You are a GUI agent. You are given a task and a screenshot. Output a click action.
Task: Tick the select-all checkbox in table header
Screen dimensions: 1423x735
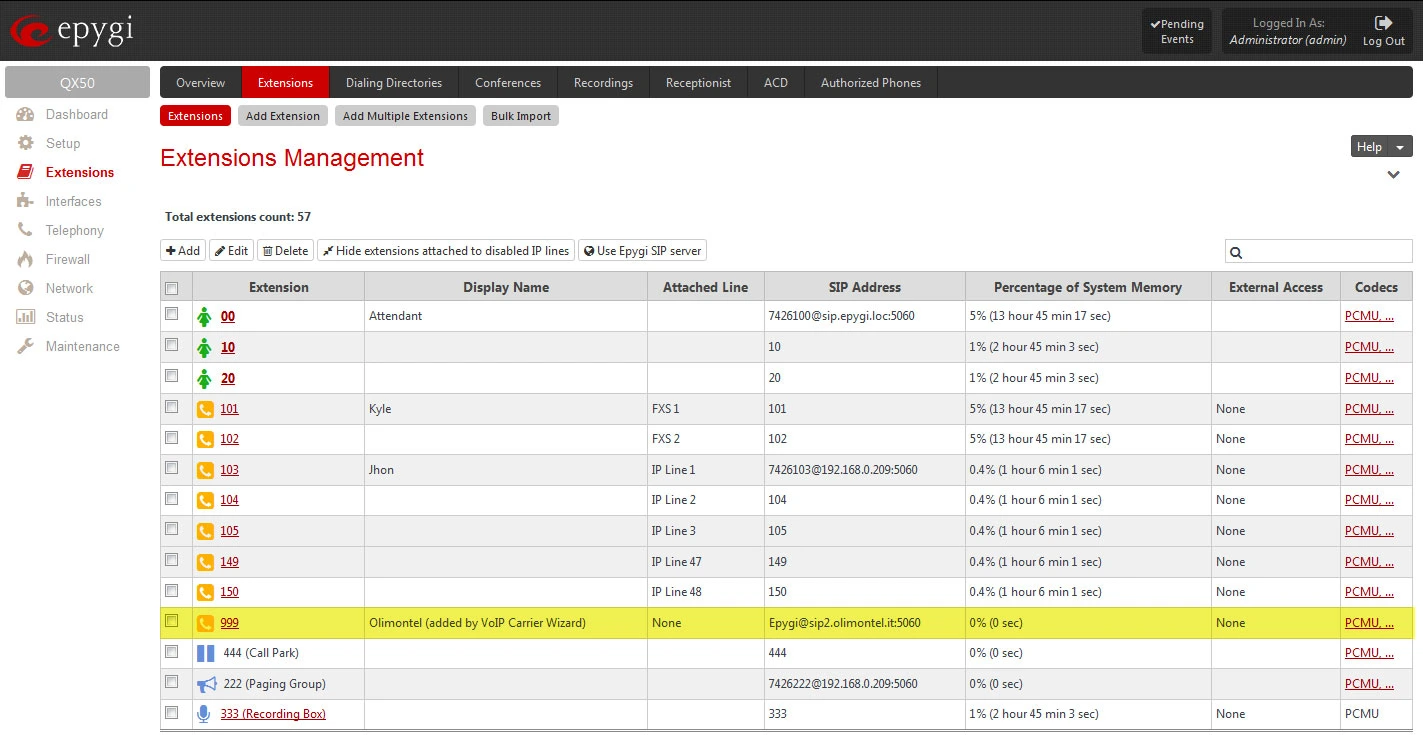click(x=172, y=288)
